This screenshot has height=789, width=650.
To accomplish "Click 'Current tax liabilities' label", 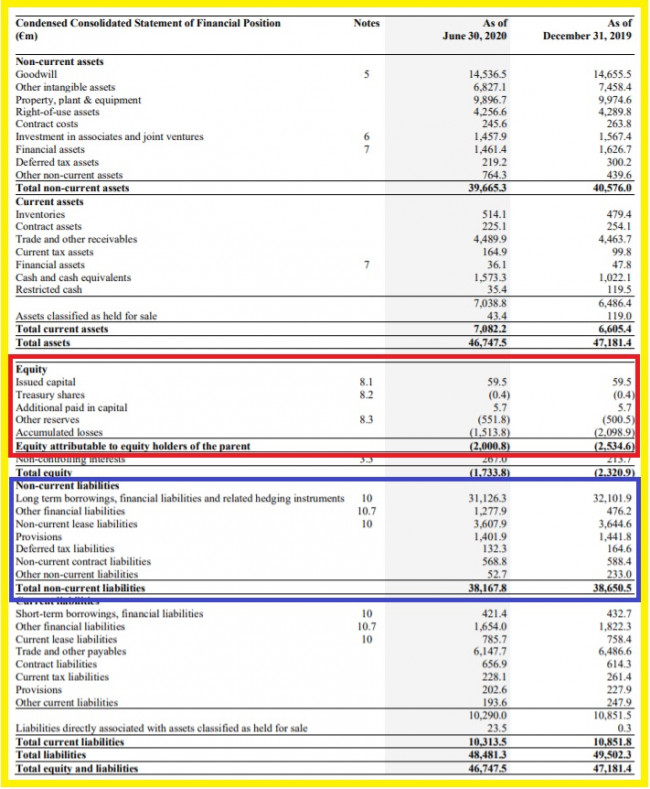I will tap(62, 677).
